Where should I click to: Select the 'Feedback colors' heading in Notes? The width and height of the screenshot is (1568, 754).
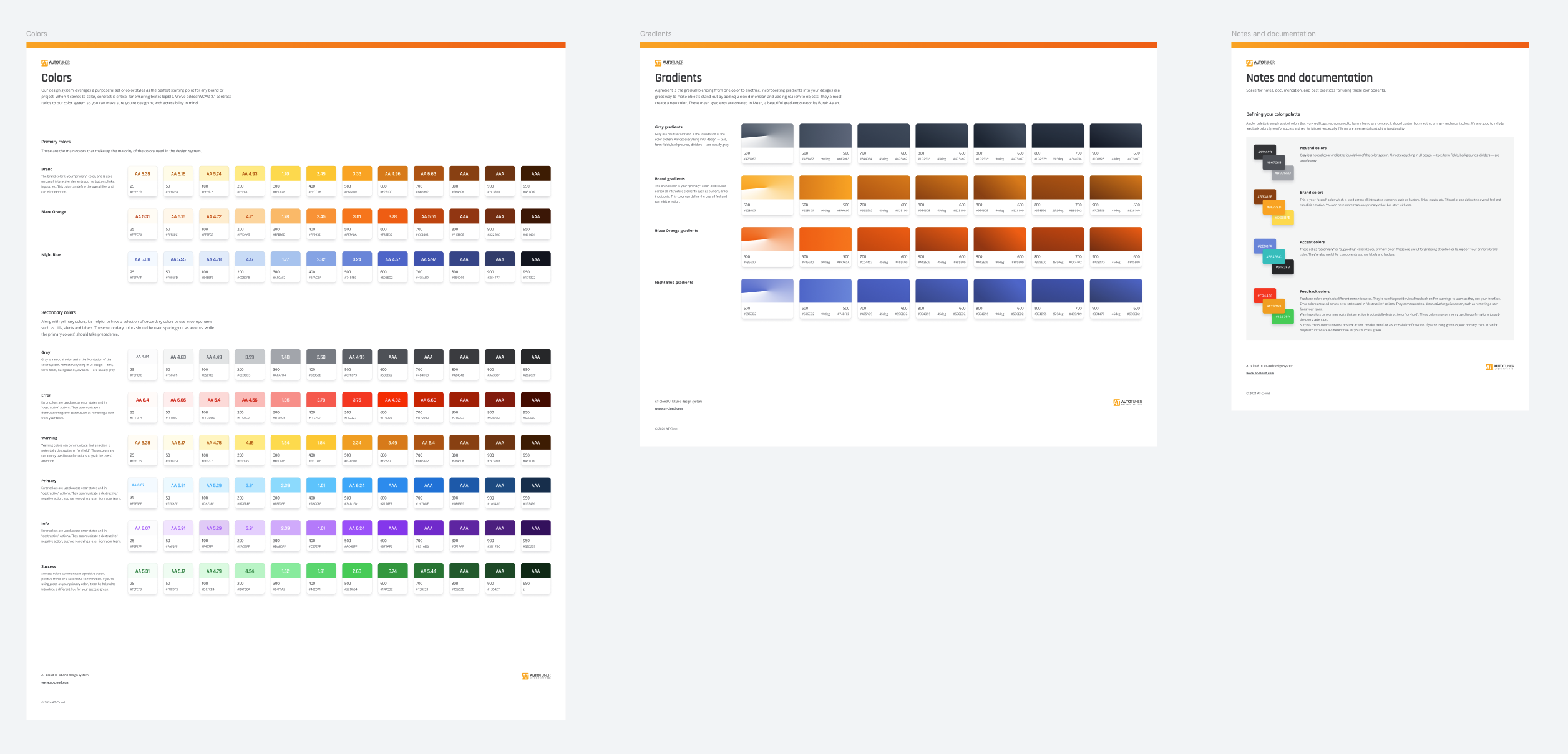pos(1315,291)
